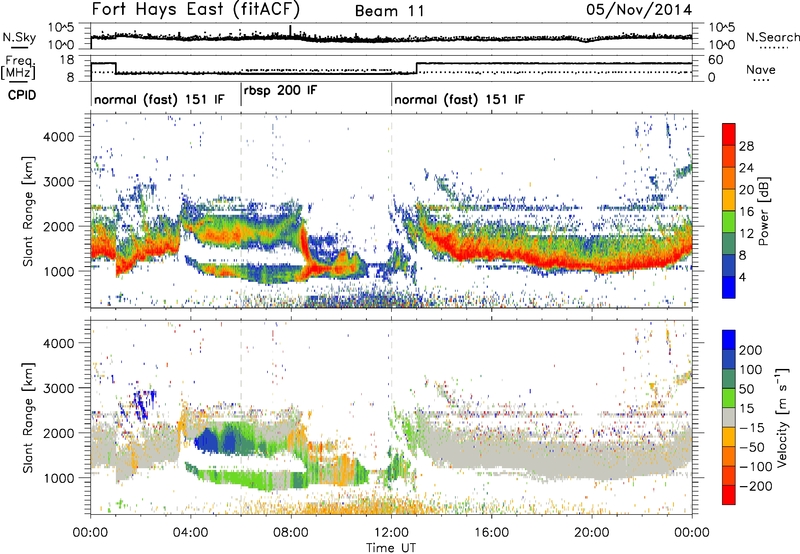
Task: Click the velocity panel 'Slant Range [km]' label
Action: [x=28, y=417]
